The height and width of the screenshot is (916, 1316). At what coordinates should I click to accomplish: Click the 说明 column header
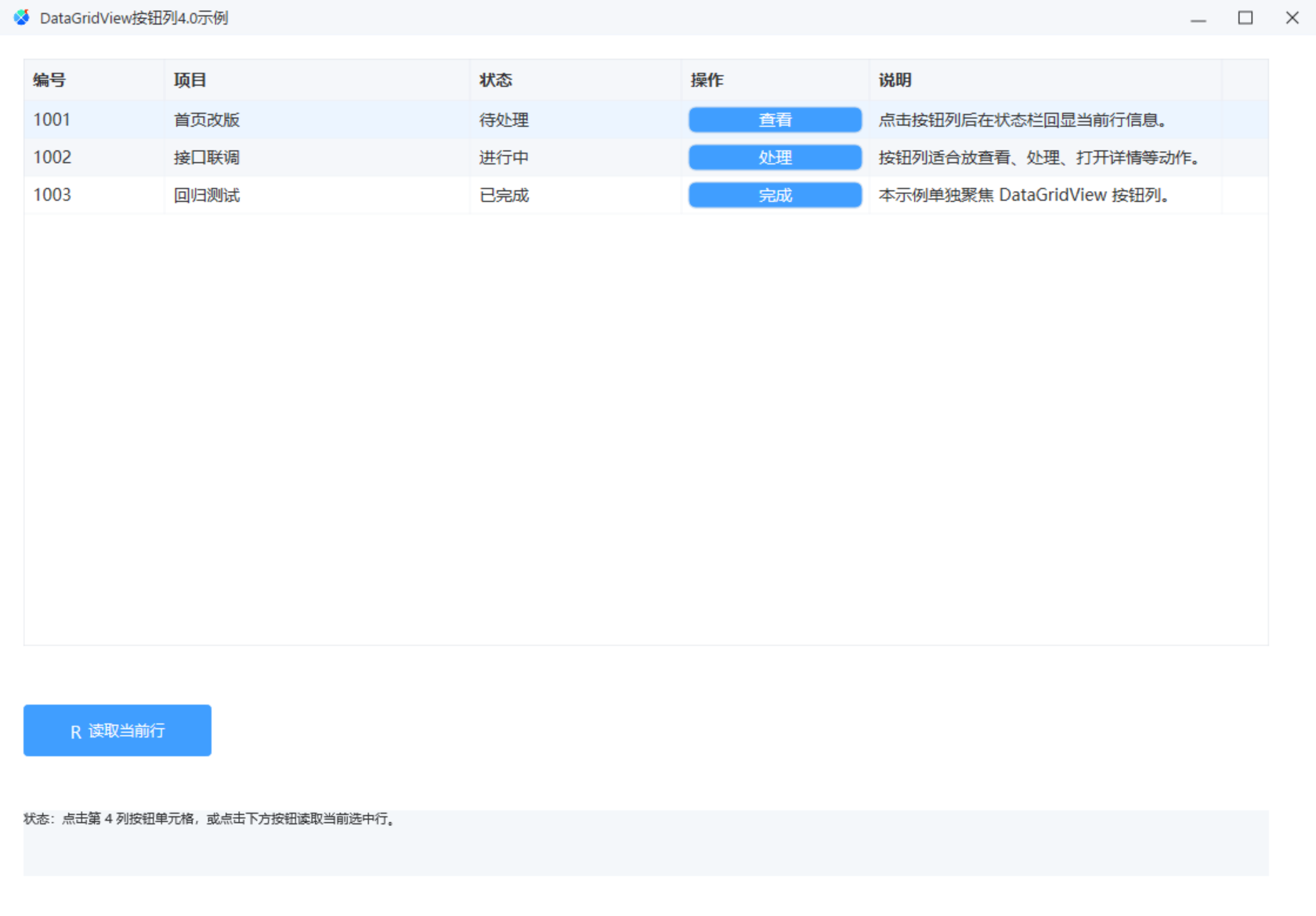1046,80
